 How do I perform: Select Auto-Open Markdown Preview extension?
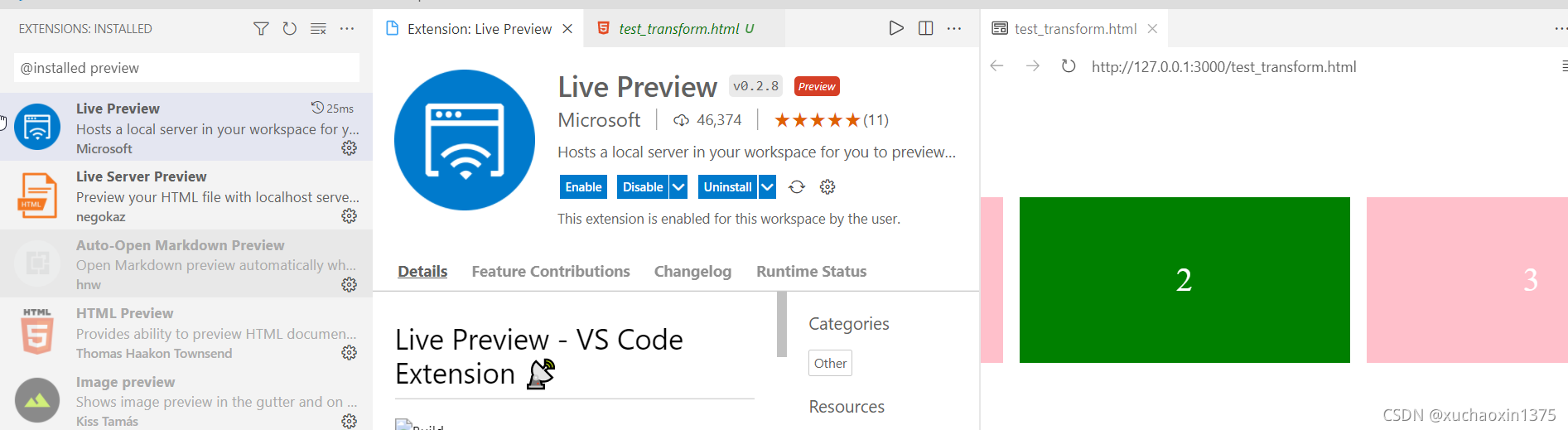click(186, 263)
